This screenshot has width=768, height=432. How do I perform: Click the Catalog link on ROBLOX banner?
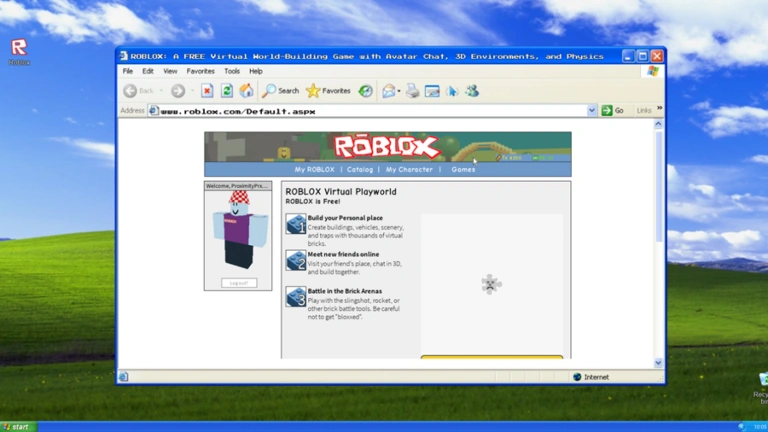(x=360, y=170)
